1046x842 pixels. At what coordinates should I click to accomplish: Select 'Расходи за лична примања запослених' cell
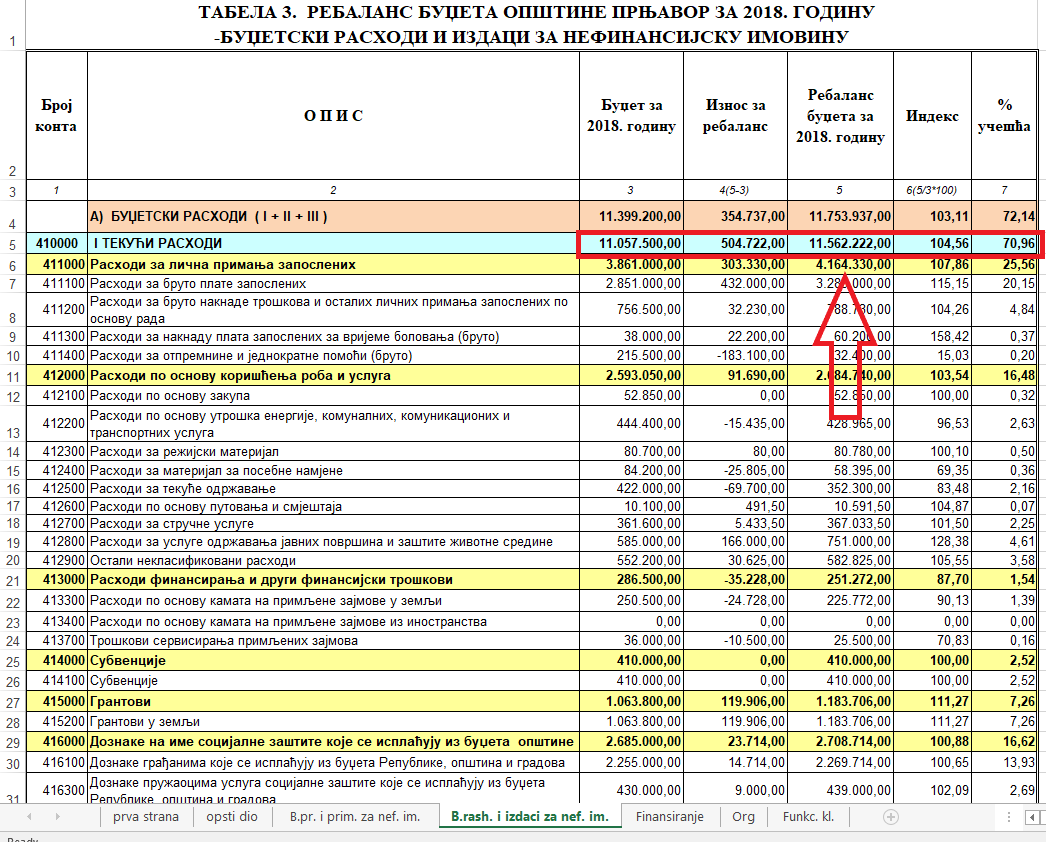(x=334, y=264)
